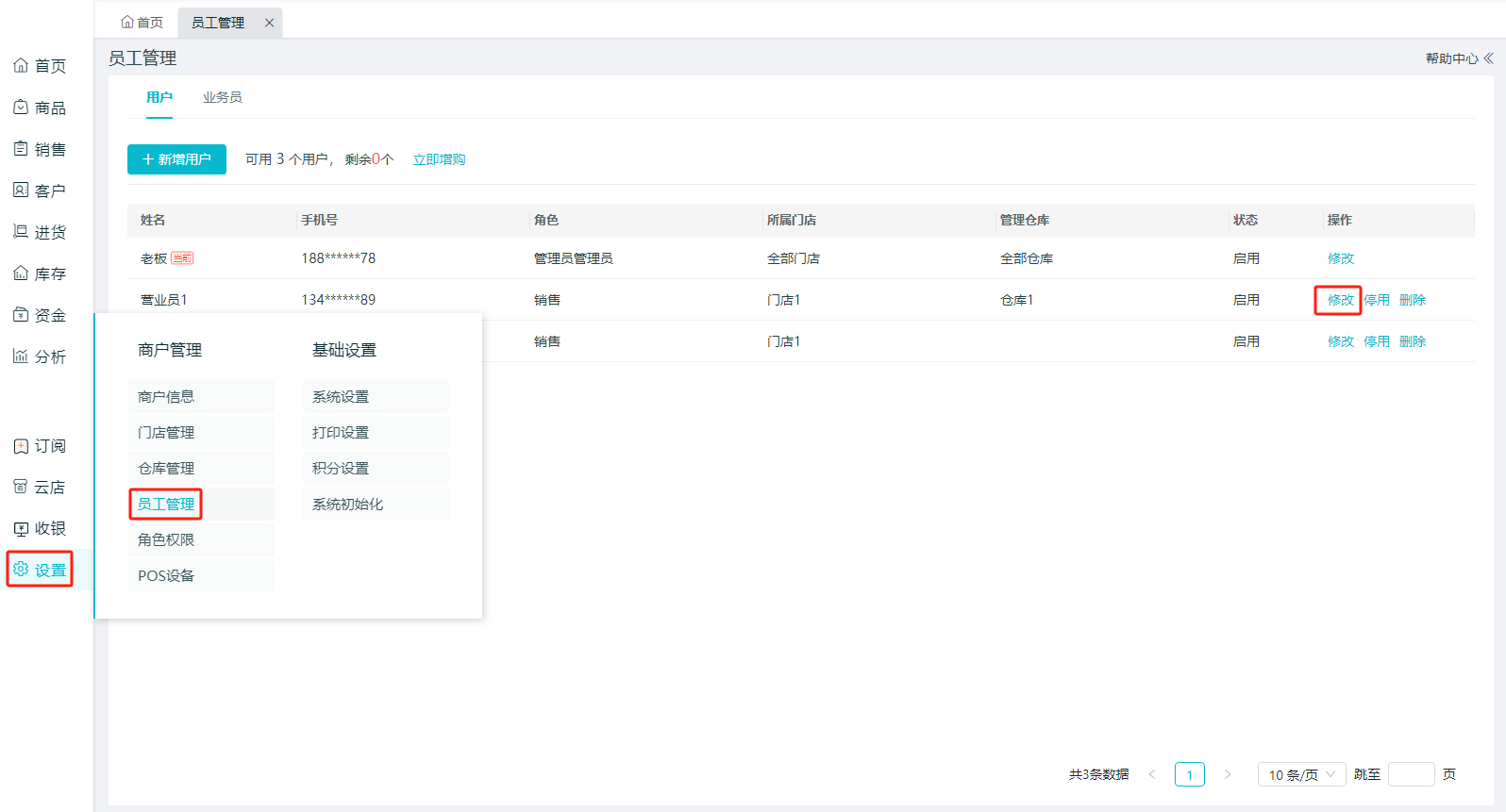The height and width of the screenshot is (812, 1506).
Task: Click 删除 for 营业员1 row
Action: [x=1413, y=300]
